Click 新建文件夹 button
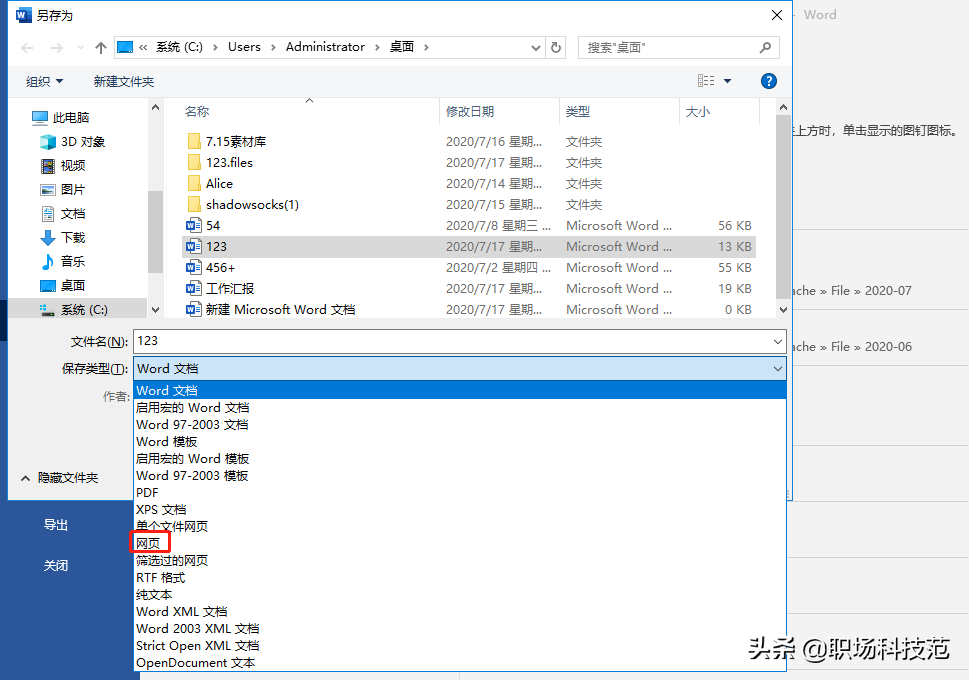Screen dimensions: 969x680 (124, 82)
